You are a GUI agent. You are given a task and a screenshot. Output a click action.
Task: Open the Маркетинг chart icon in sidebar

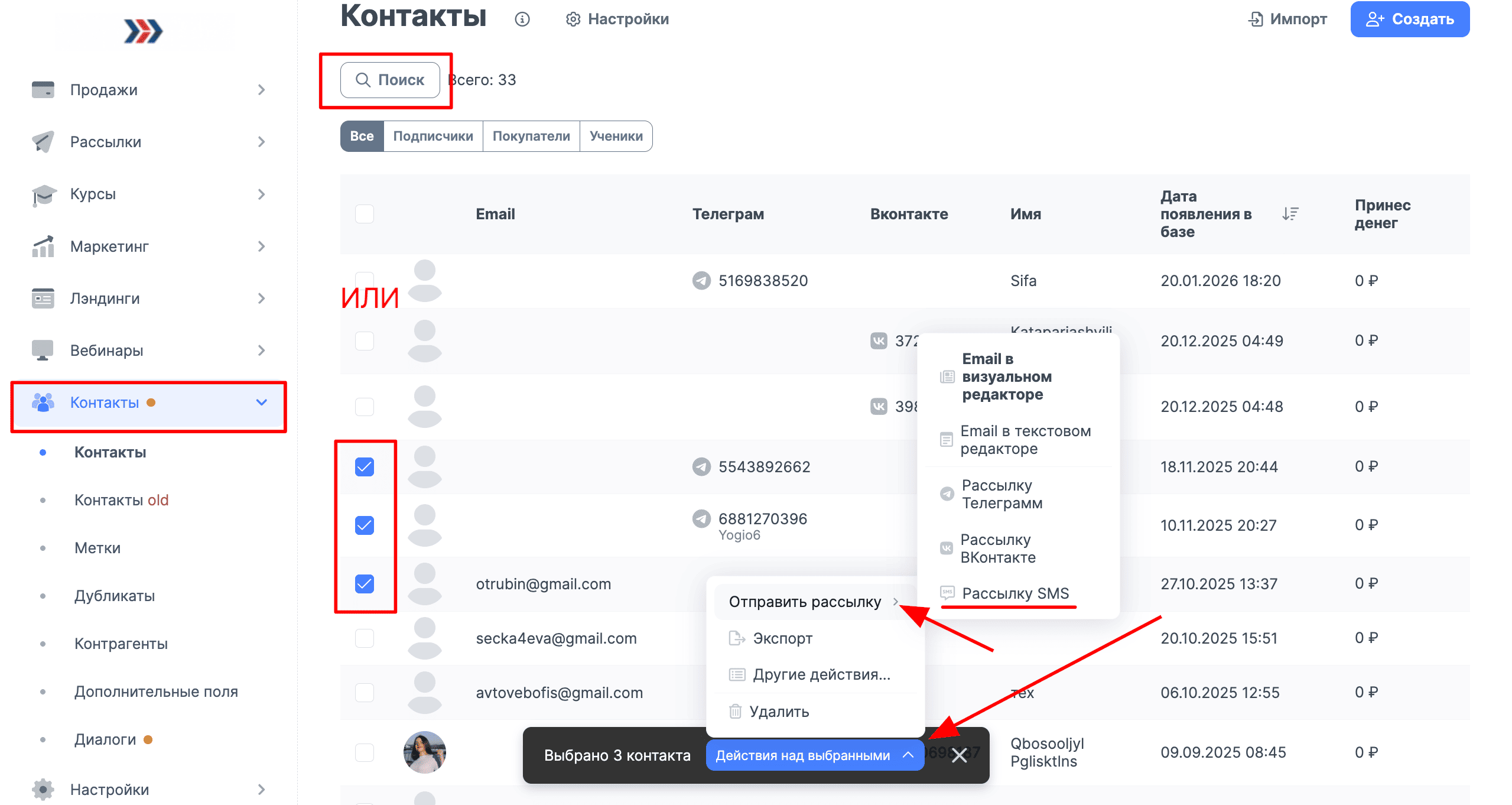pos(43,246)
